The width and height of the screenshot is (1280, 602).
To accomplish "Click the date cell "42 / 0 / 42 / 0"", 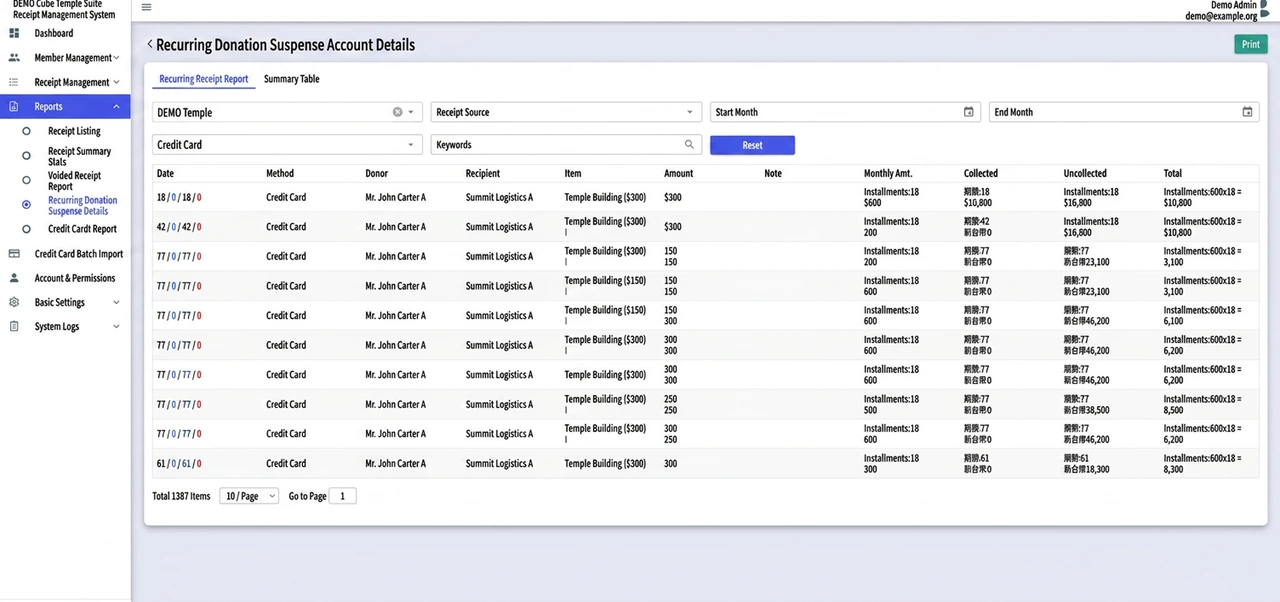I will click(x=179, y=227).
